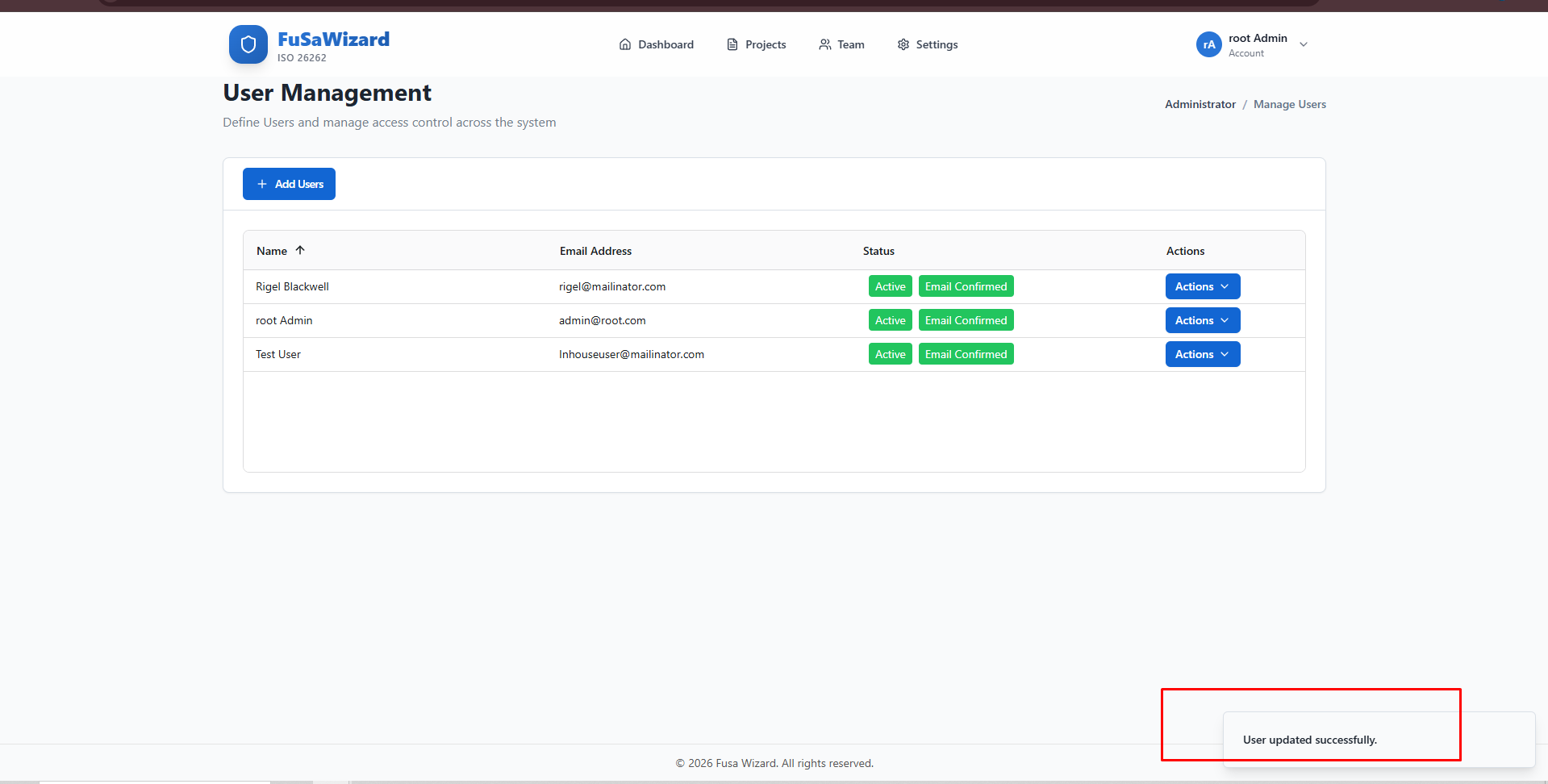The height and width of the screenshot is (784, 1548).
Task: Open Actions dropdown for Rigel Blackwell
Action: 1202,286
